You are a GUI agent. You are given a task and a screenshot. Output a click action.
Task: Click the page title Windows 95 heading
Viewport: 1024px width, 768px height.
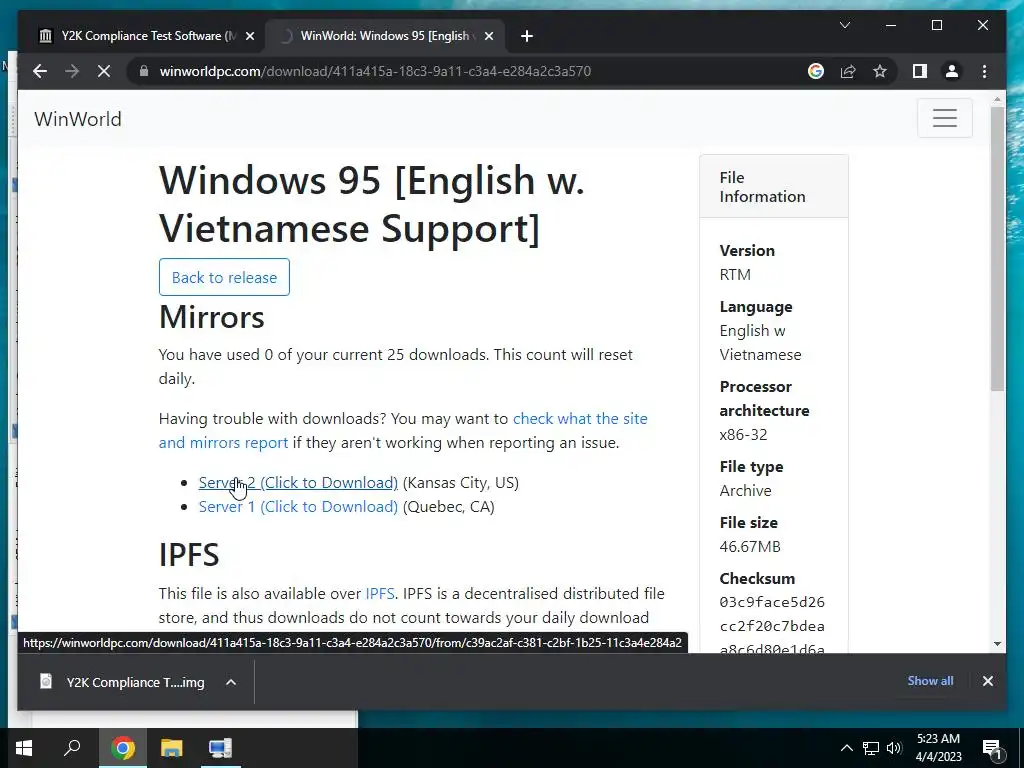tap(372, 204)
